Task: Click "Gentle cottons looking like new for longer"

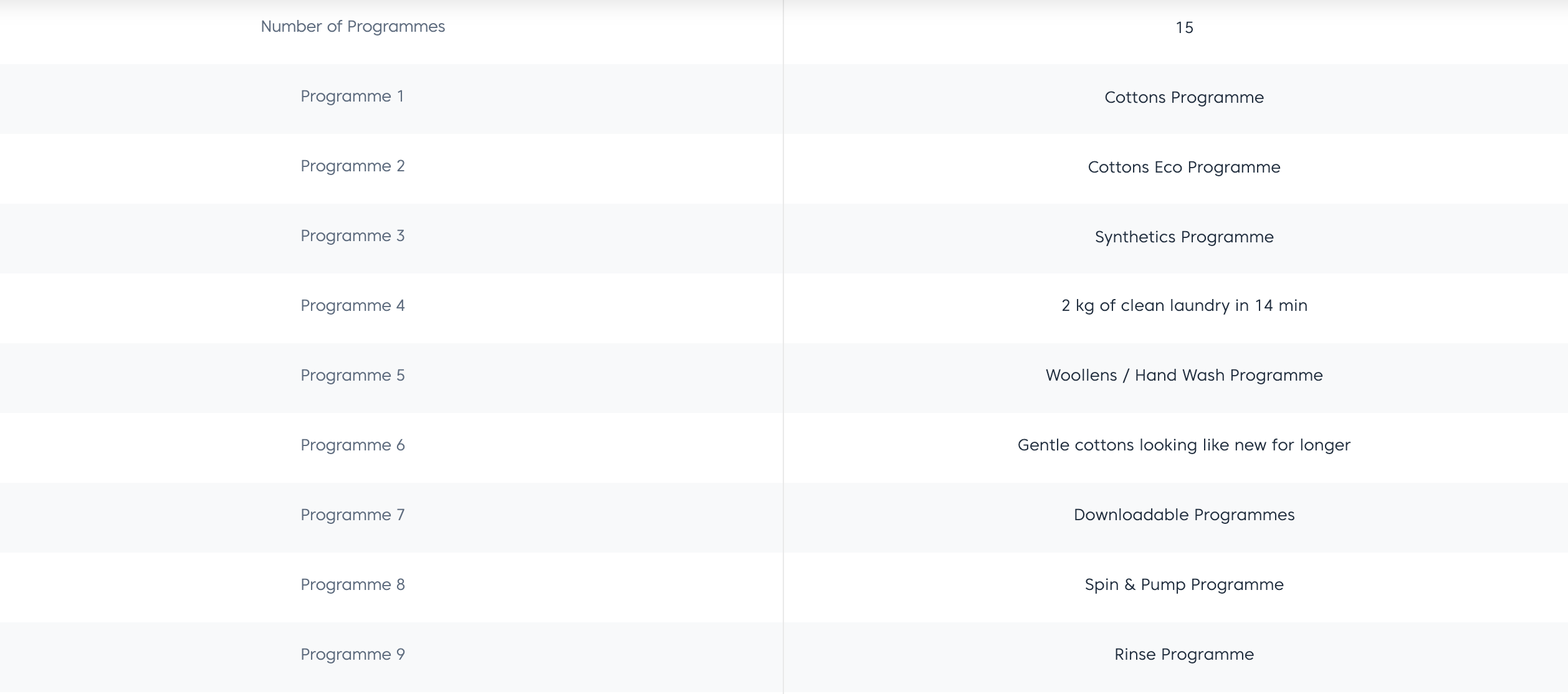Action: click(x=1184, y=445)
